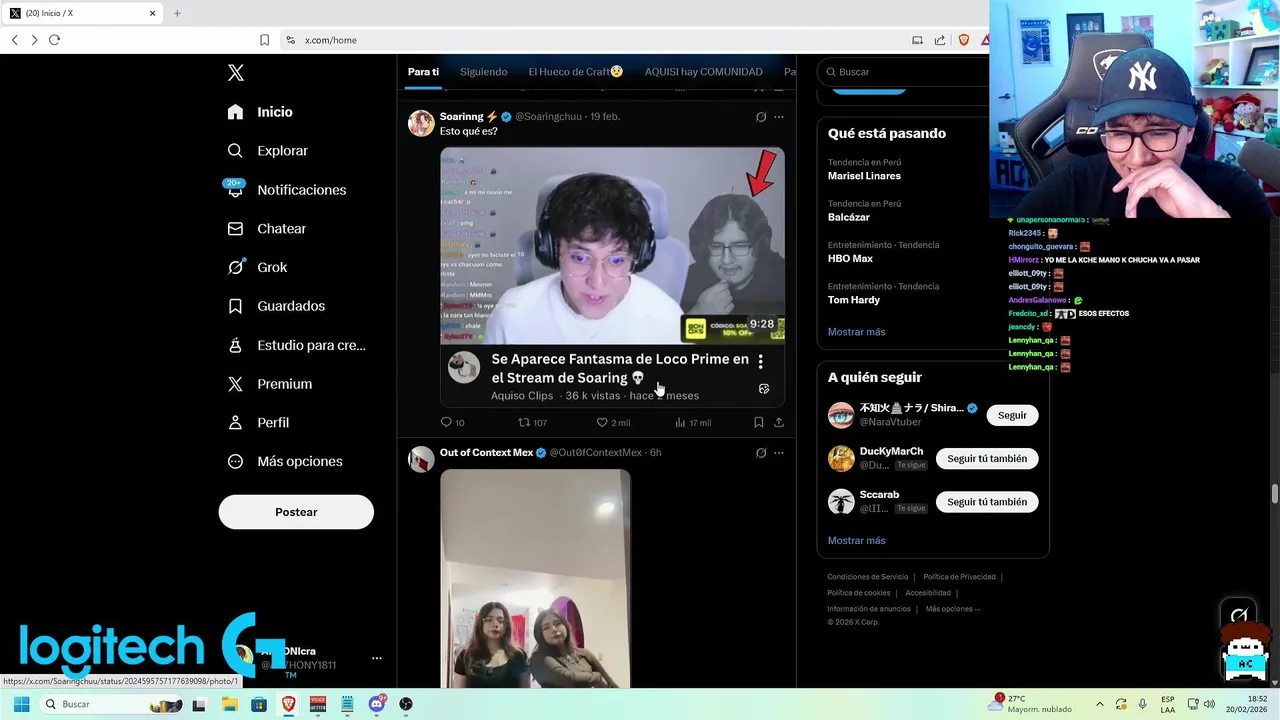This screenshot has width=1280, height=720.
Task: Open account menu dots beside username
Action: (x=377, y=658)
